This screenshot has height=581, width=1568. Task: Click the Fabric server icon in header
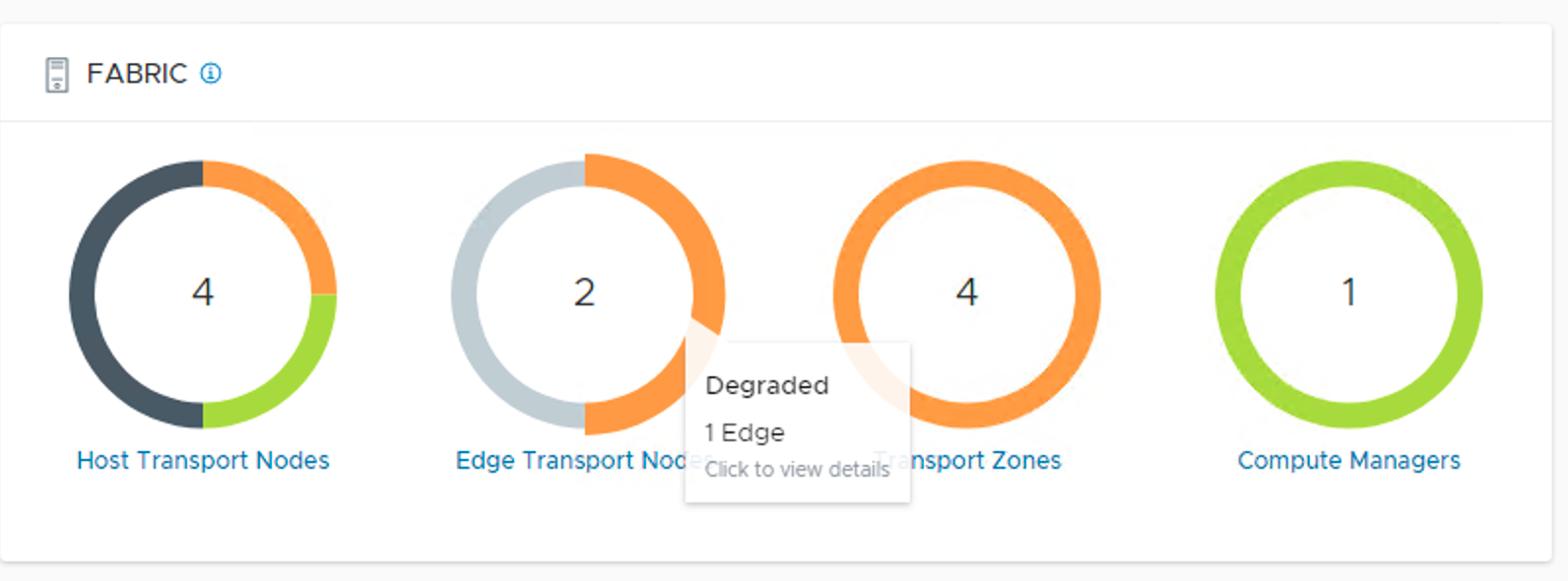click(57, 75)
